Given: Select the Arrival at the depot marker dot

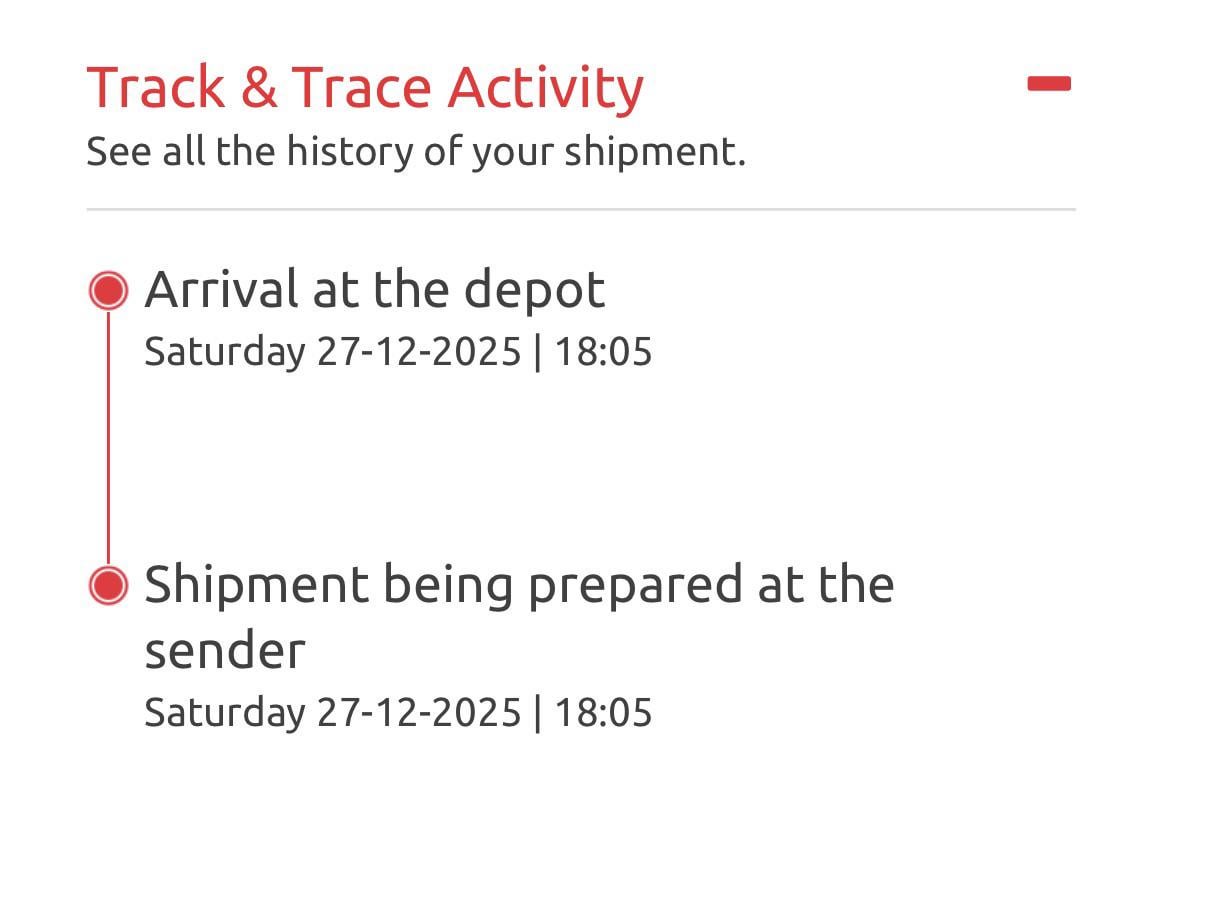Looking at the screenshot, I should tap(108, 291).
